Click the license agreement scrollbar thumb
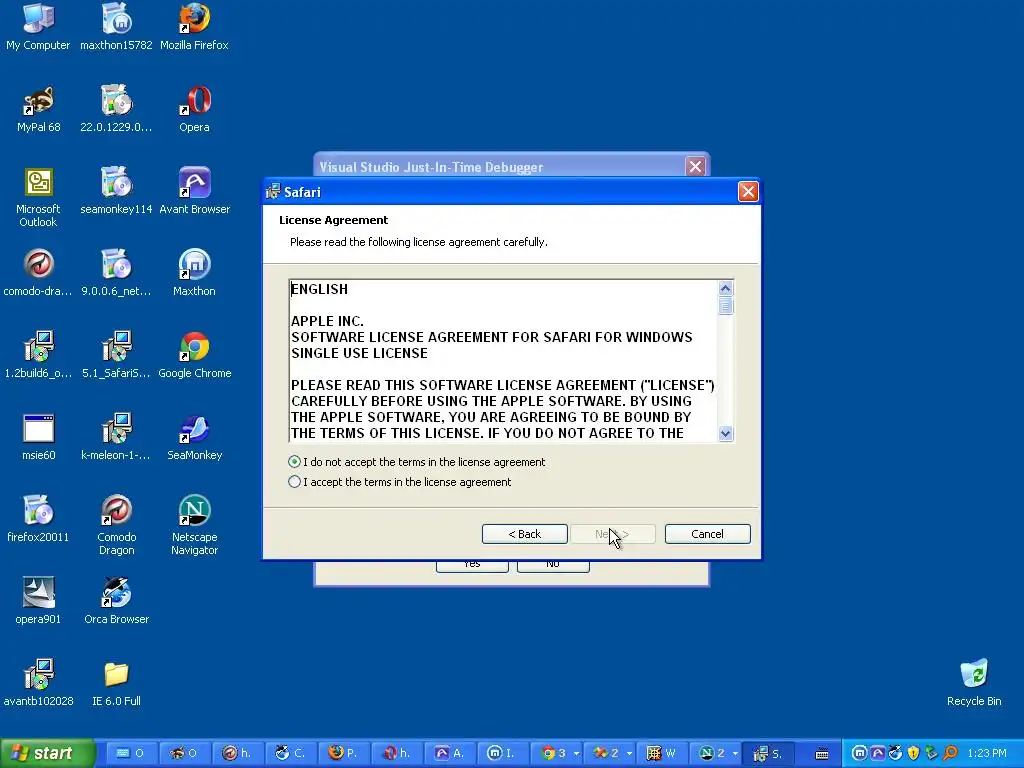 pos(726,306)
